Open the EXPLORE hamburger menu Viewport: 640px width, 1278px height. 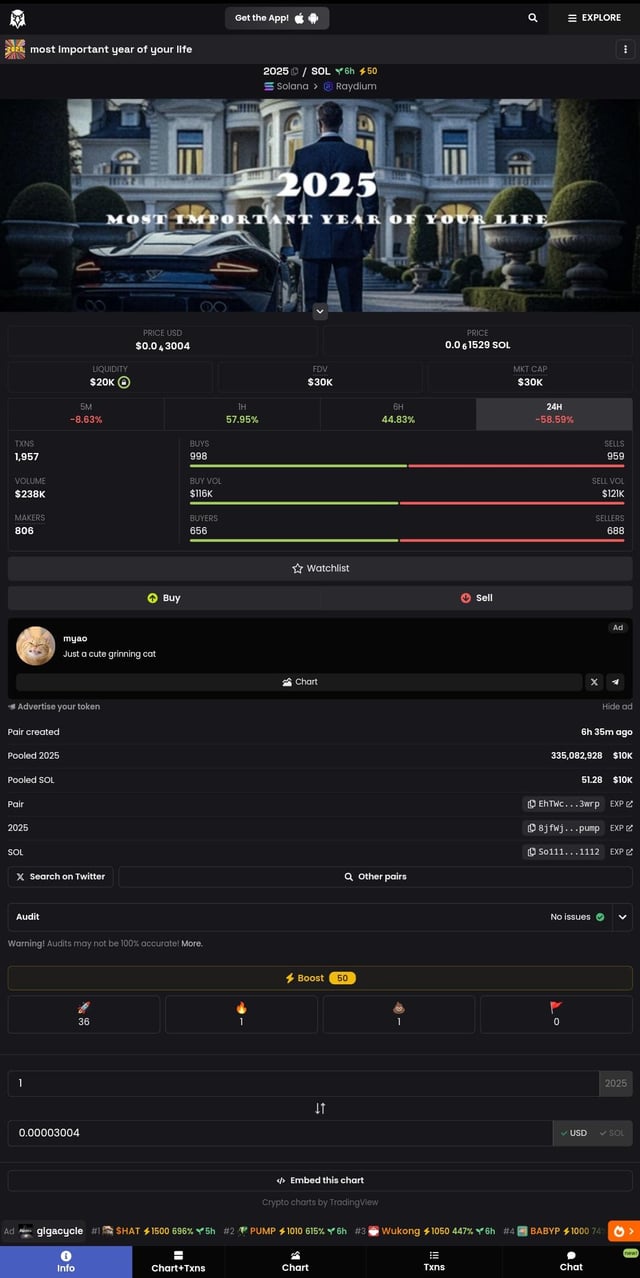594,18
